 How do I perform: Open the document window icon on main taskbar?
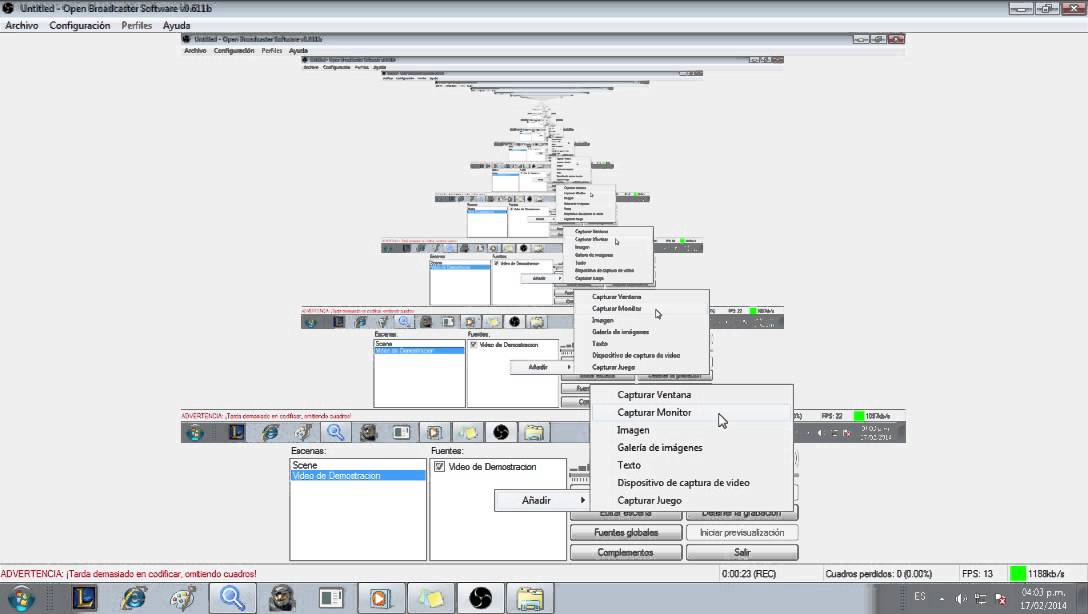tap(331, 598)
